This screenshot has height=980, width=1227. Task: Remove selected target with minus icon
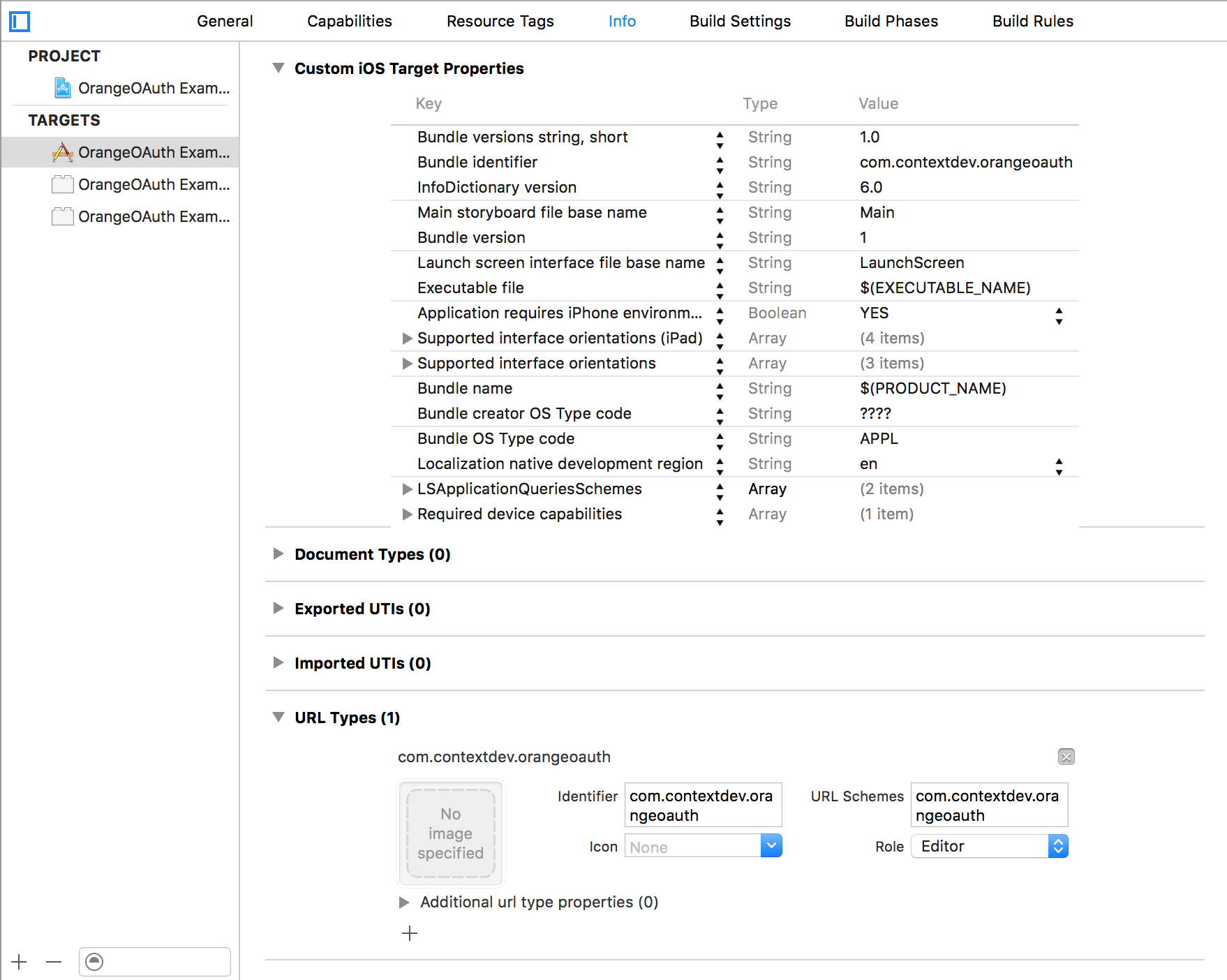pyautogui.click(x=54, y=962)
